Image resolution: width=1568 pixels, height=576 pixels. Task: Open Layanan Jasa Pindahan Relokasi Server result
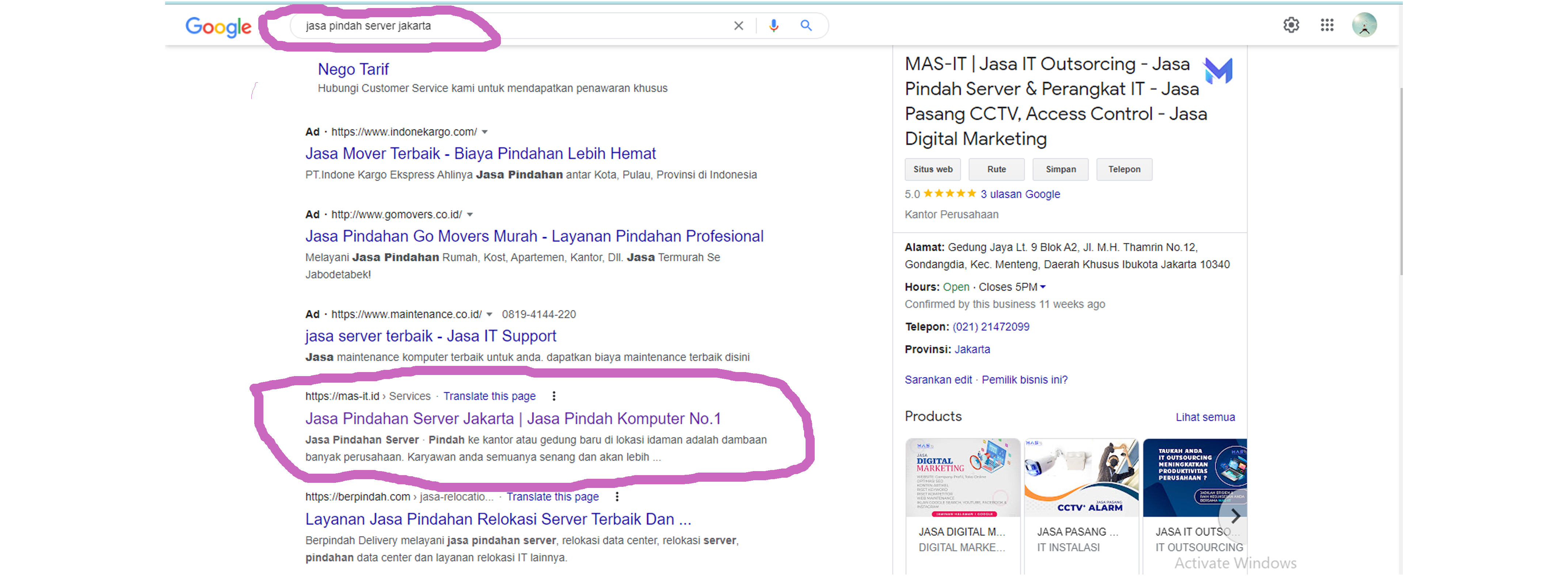point(499,519)
